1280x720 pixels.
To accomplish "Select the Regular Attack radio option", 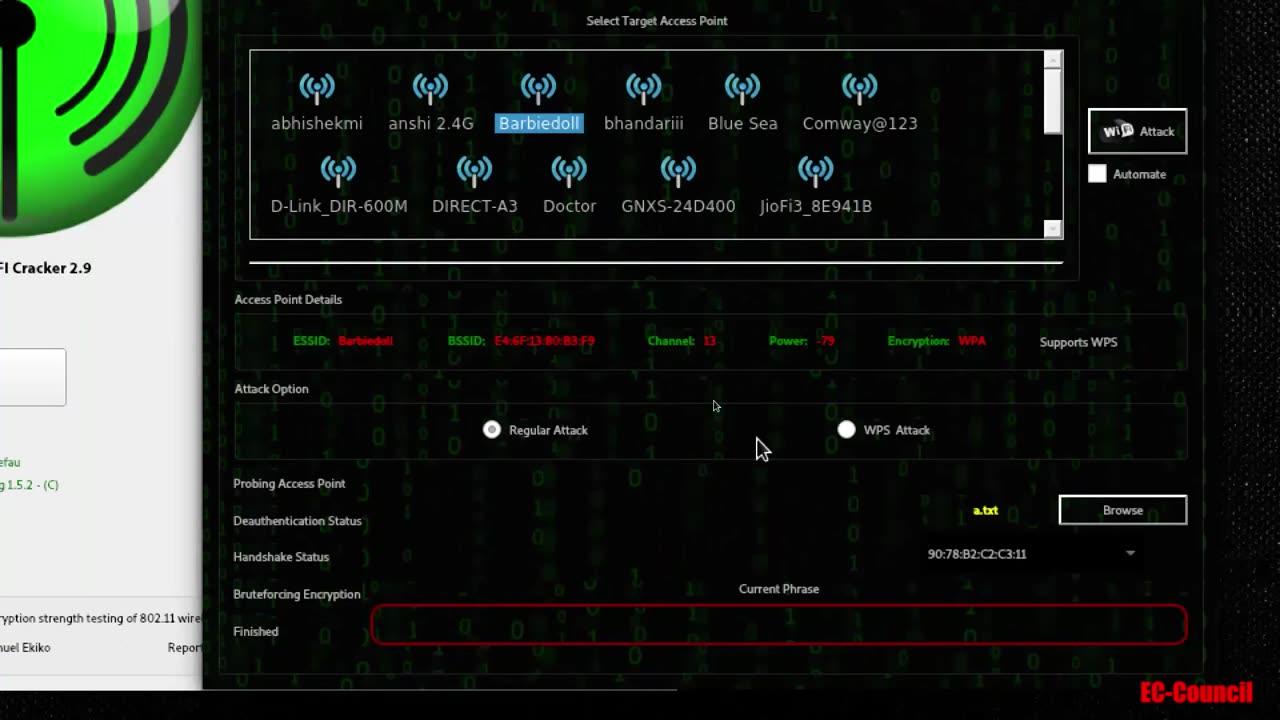I will [491, 430].
